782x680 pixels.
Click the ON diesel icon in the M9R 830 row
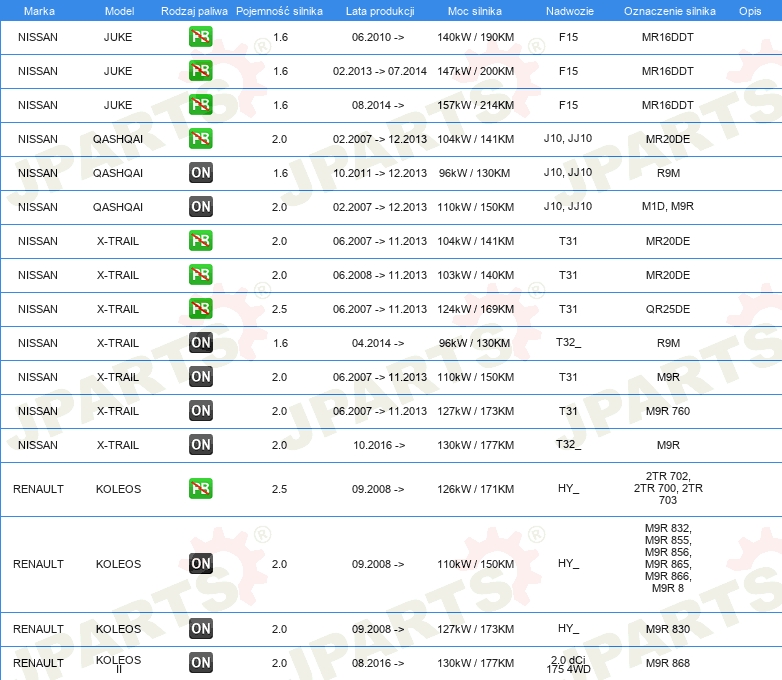tap(200, 629)
